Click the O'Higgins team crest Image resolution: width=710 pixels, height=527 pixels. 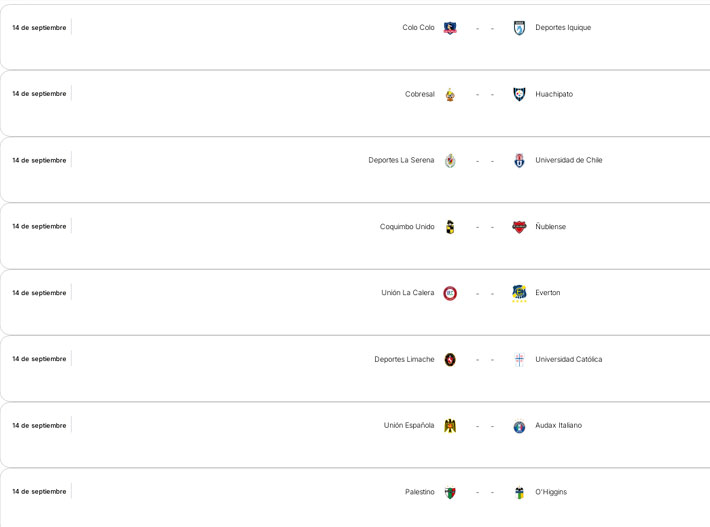pyautogui.click(x=519, y=492)
